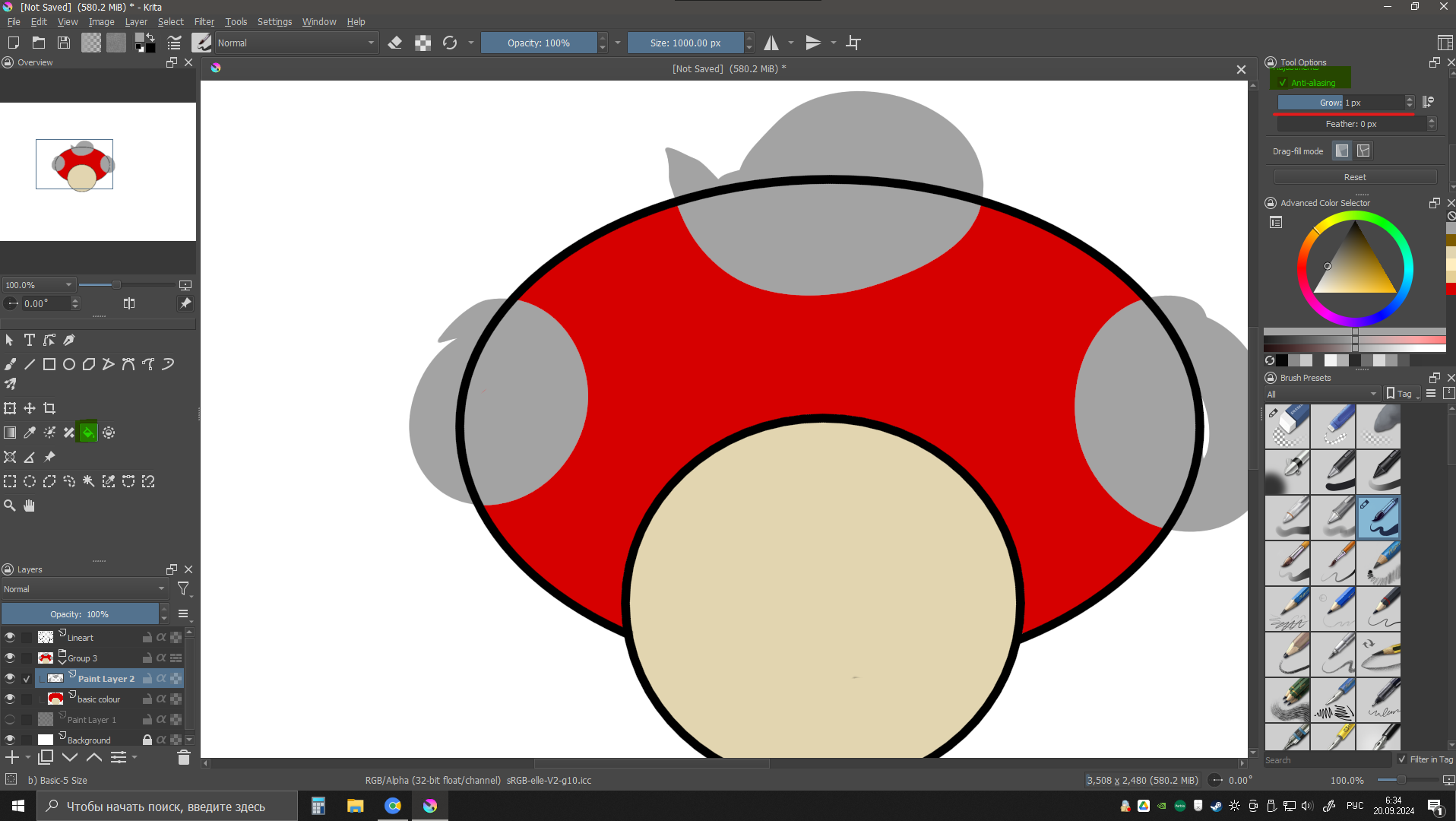
Task: Select the Transform tool
Action: pyautogui.click(x=10, y=408)
